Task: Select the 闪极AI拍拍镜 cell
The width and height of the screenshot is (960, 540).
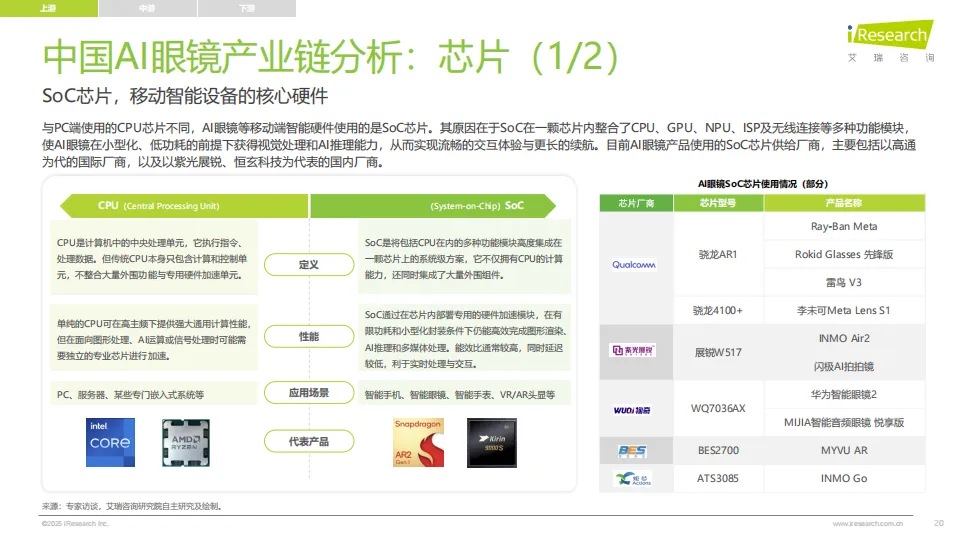Action: (844, 366)
